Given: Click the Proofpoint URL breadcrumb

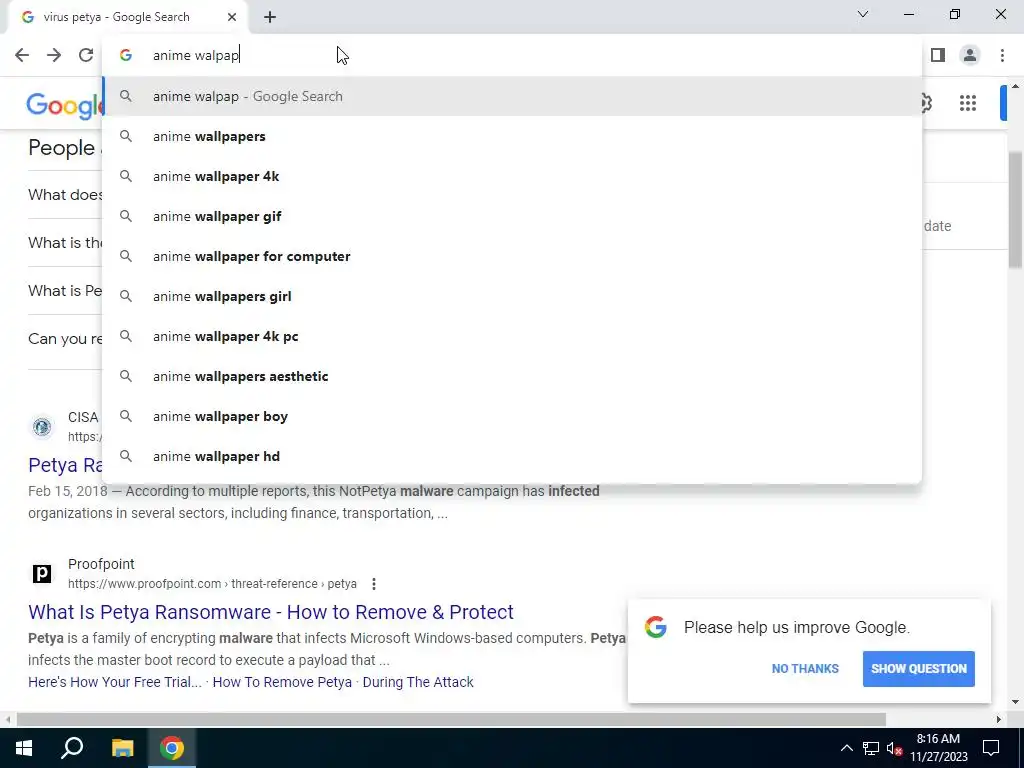Looking at the screenshot, I should pyautogui.click(x=212, y=584).
